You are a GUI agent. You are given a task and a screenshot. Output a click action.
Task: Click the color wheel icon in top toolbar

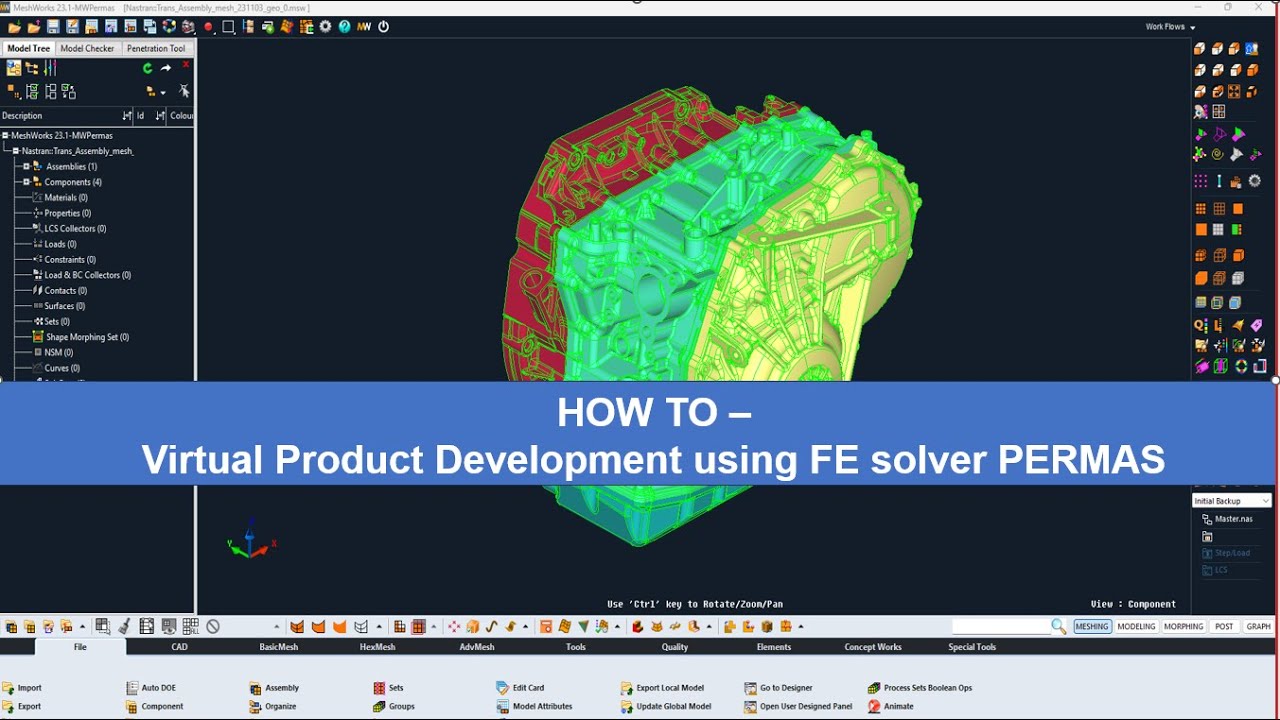pyautogui.click(x=168, y=27)
